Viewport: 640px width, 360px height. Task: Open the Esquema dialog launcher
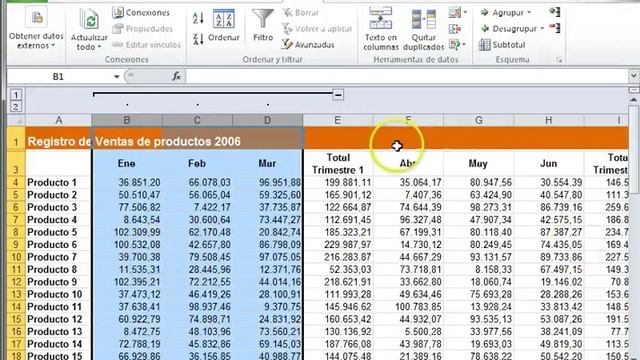pos(559,60)
